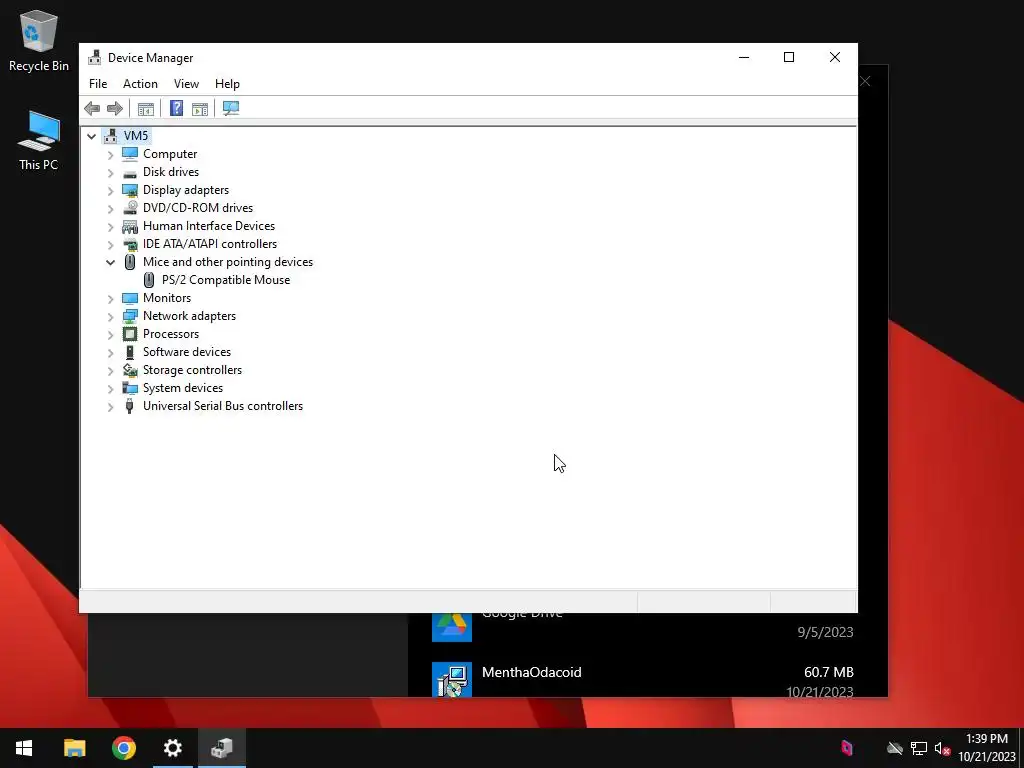Click the Software devices category icon
The image size is (1024, 768).
[x=130, y=352]
